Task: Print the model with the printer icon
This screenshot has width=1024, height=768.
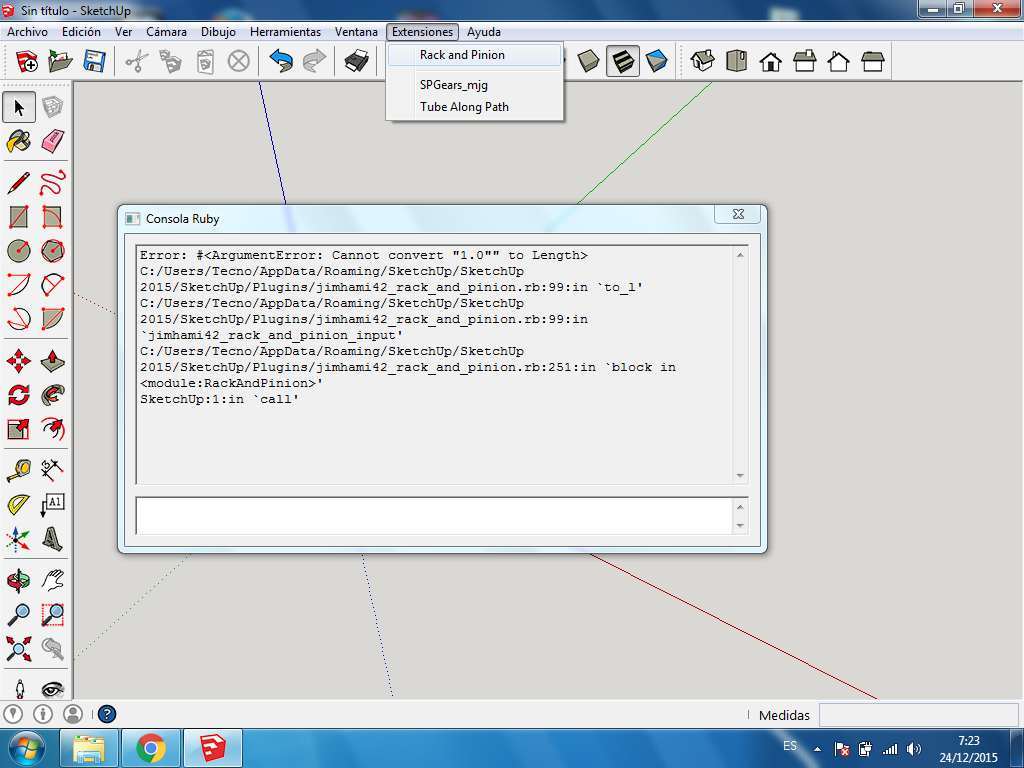Action: click(357, 61)
